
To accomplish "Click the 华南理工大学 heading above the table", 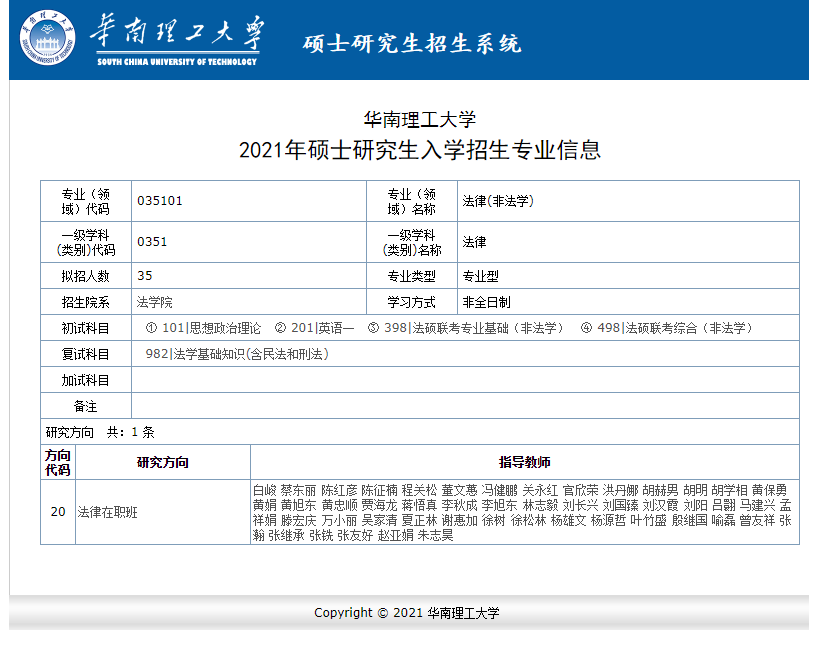I will click(x=420, y=120).
